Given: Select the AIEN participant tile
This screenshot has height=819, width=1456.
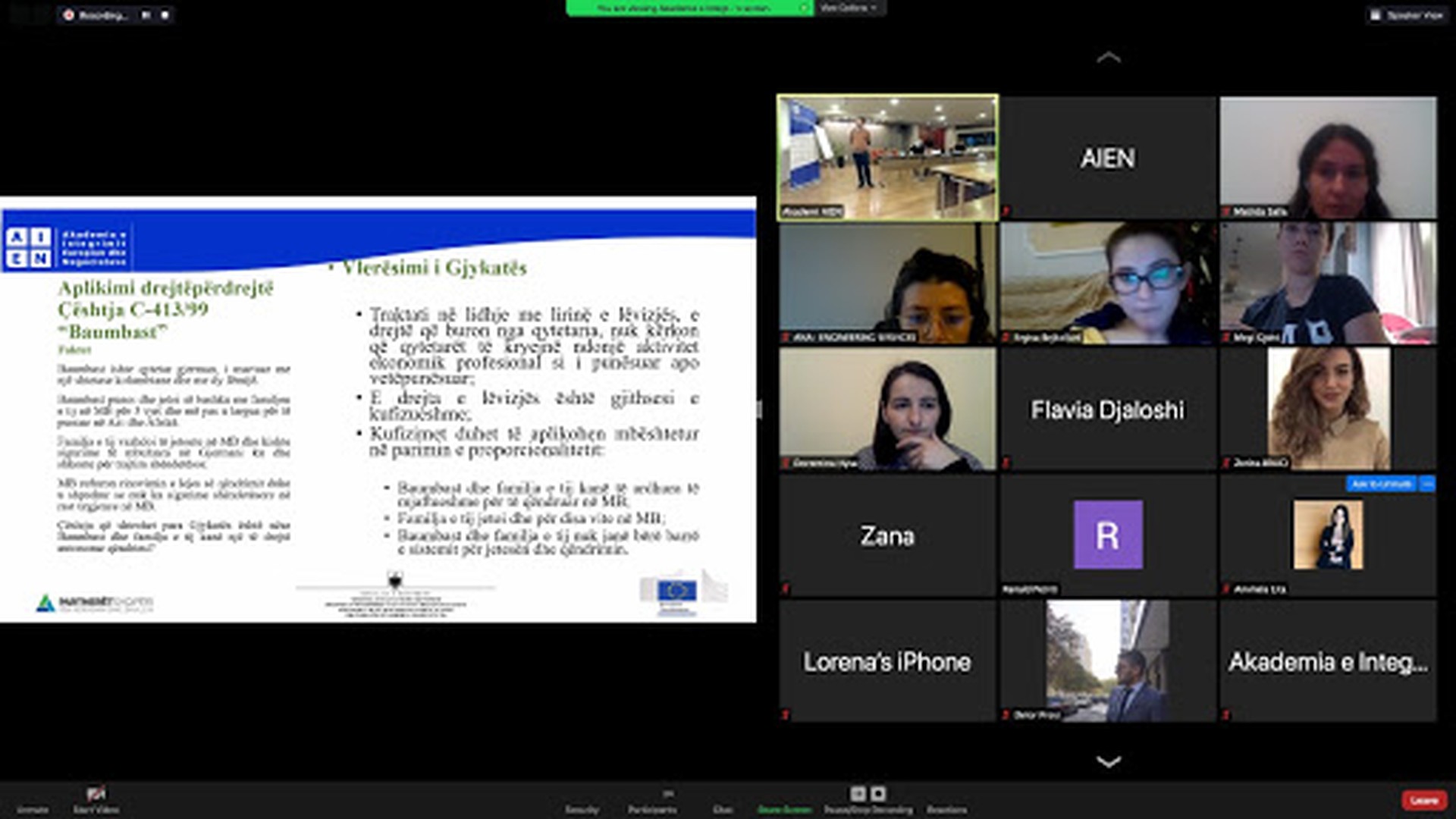Looking at the screenshot, I should (x=1108, y=158).
